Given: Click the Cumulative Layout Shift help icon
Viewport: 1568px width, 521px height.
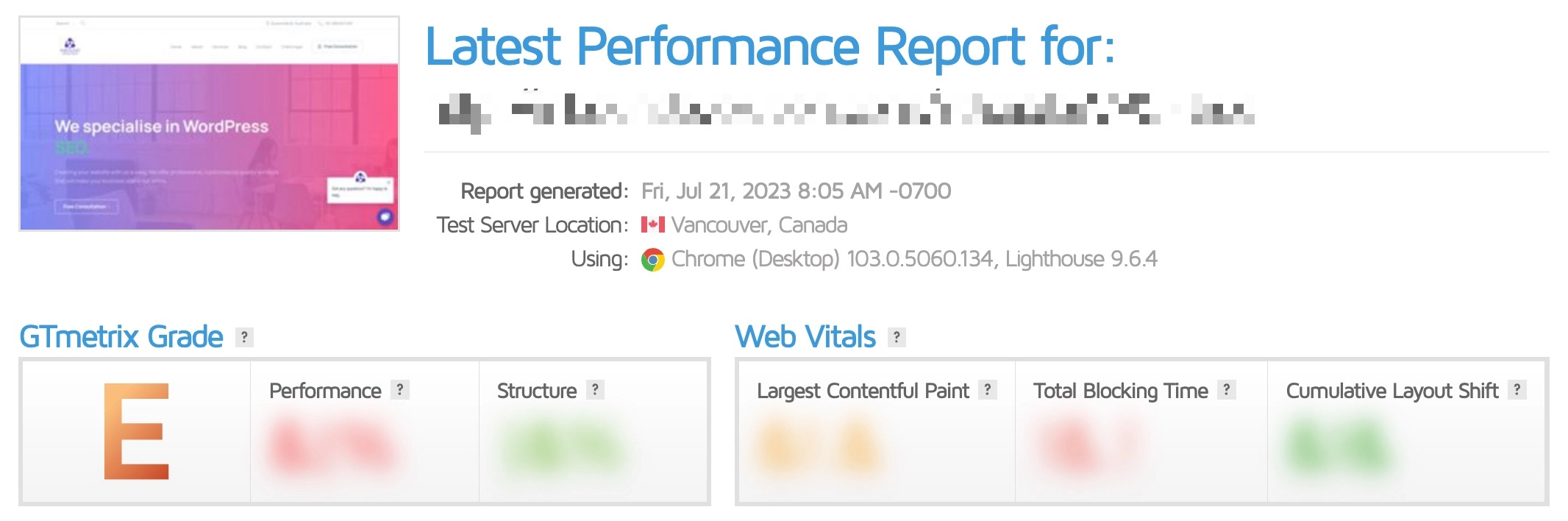Looking at the screenshot, I should point(1517,391).
